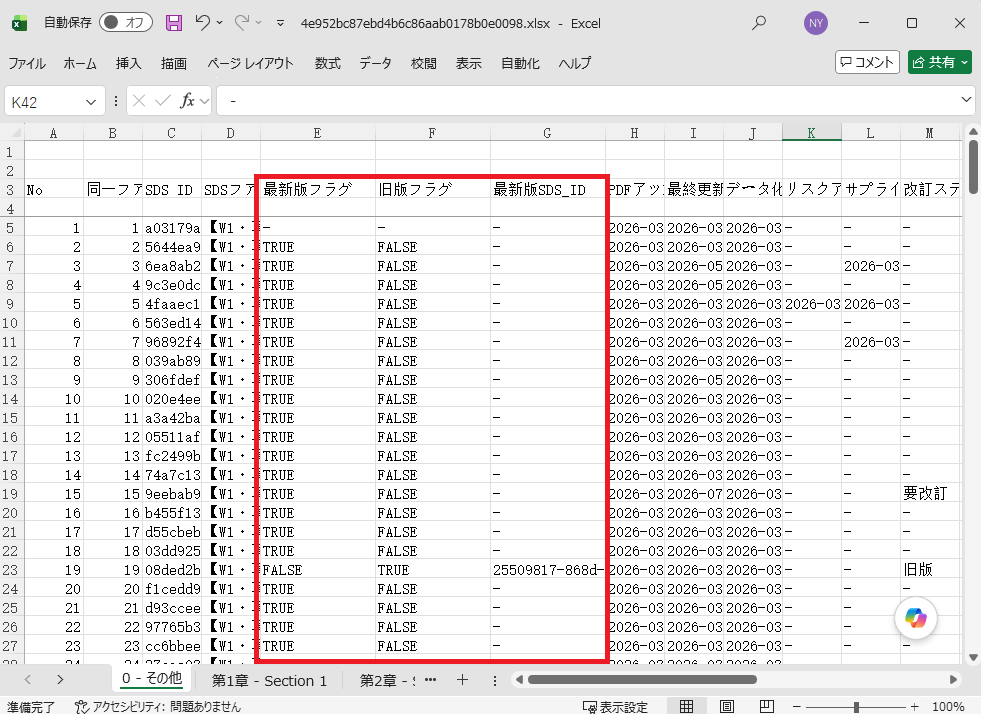Image resolution: width=981 pixels, height=714 pixels.
Task: Select column E header
Action: [x=317, y=133]
